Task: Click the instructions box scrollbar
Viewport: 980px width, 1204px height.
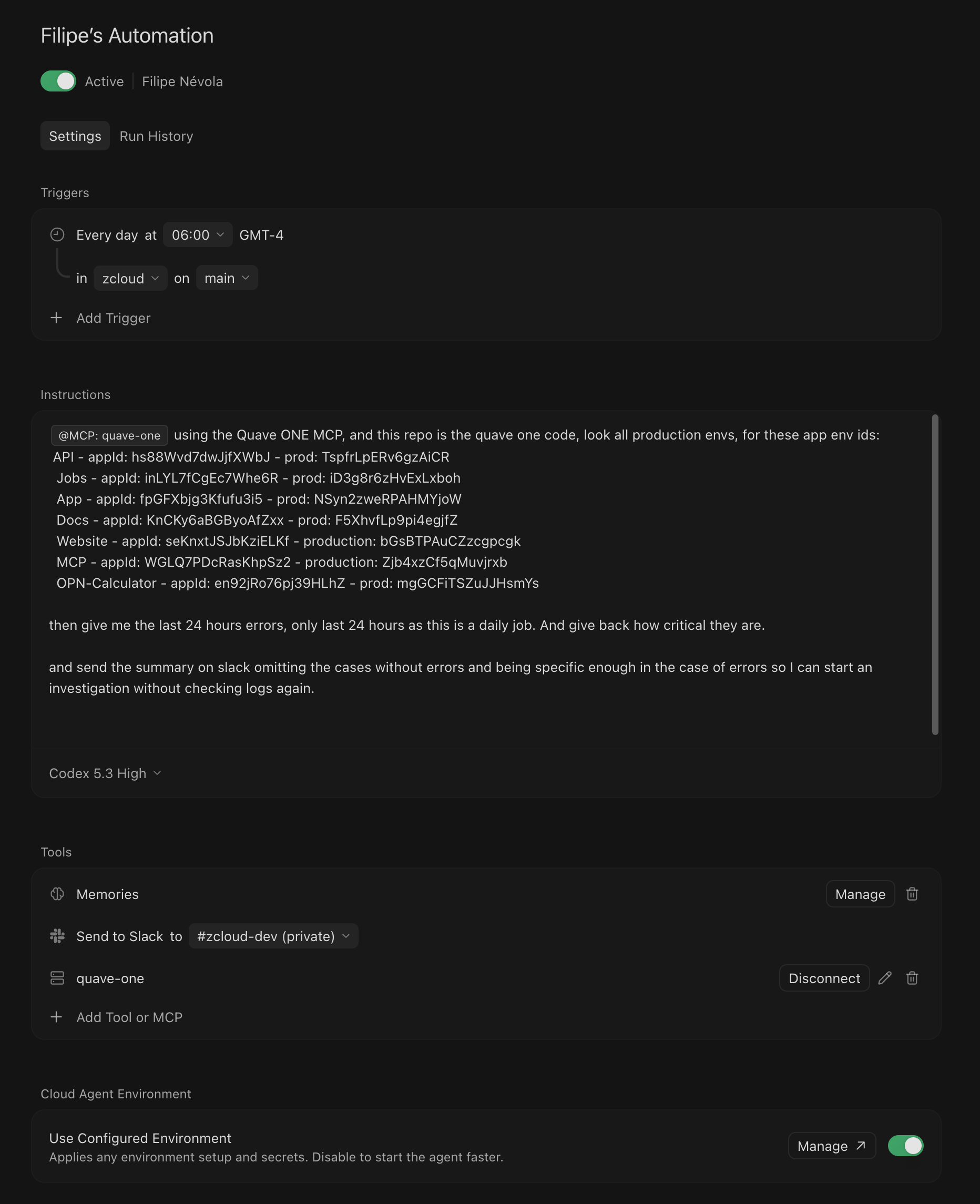Action: click(935, 574)
